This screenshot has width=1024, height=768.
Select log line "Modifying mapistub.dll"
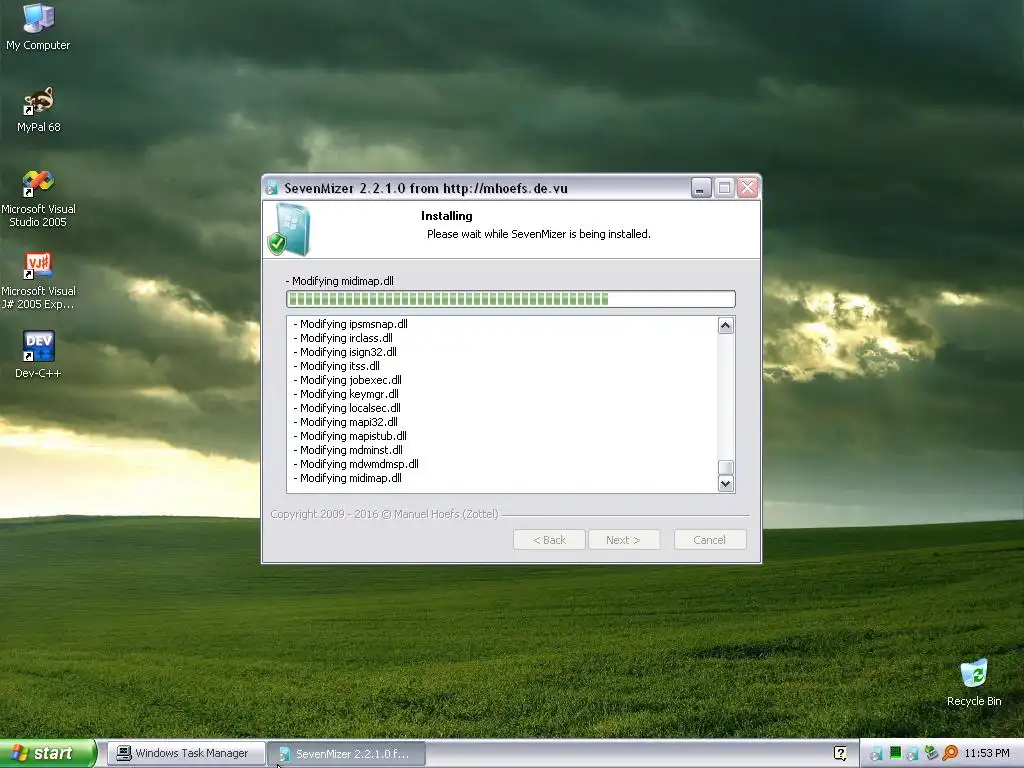[x=351, y=436]
